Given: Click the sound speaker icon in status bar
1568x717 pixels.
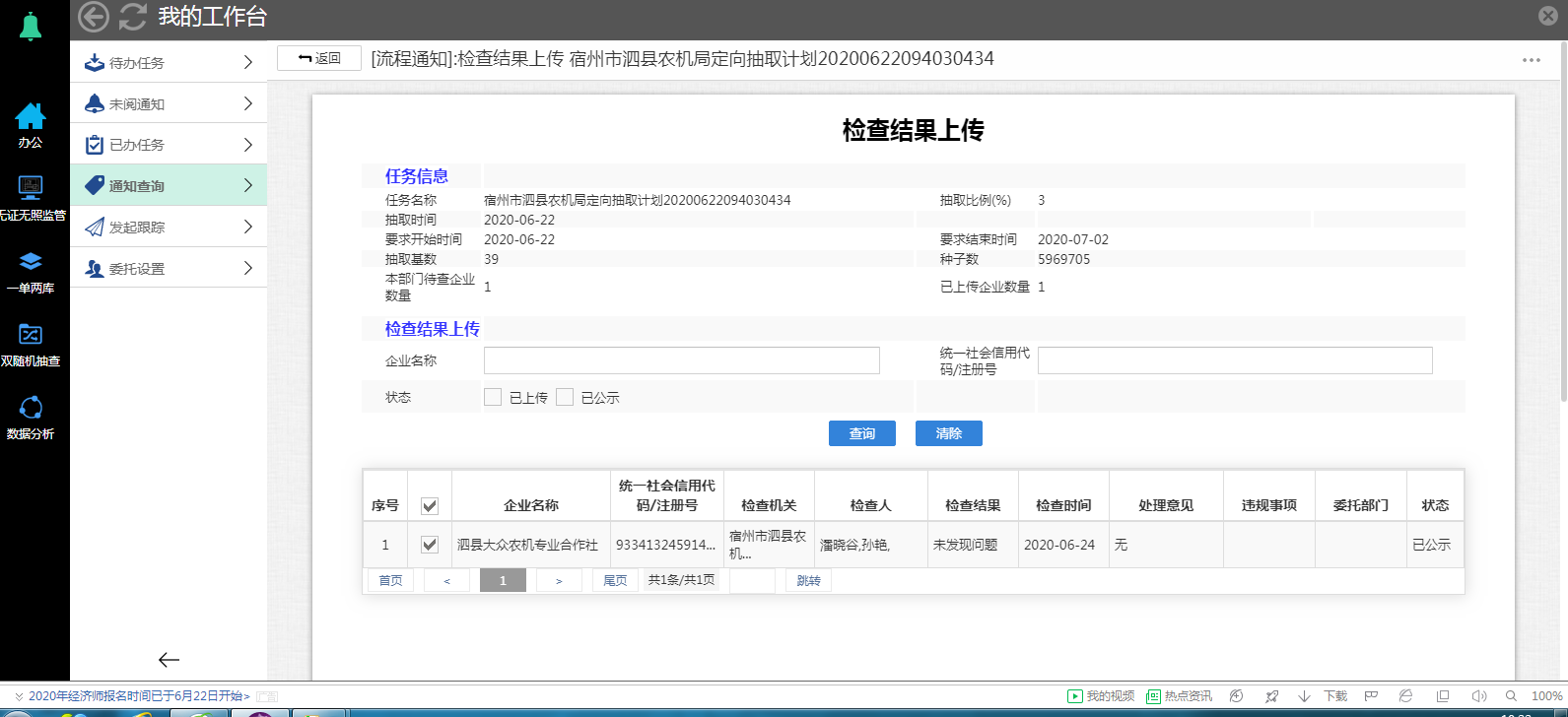Looking at the screenshot, I should point(1478,695).
